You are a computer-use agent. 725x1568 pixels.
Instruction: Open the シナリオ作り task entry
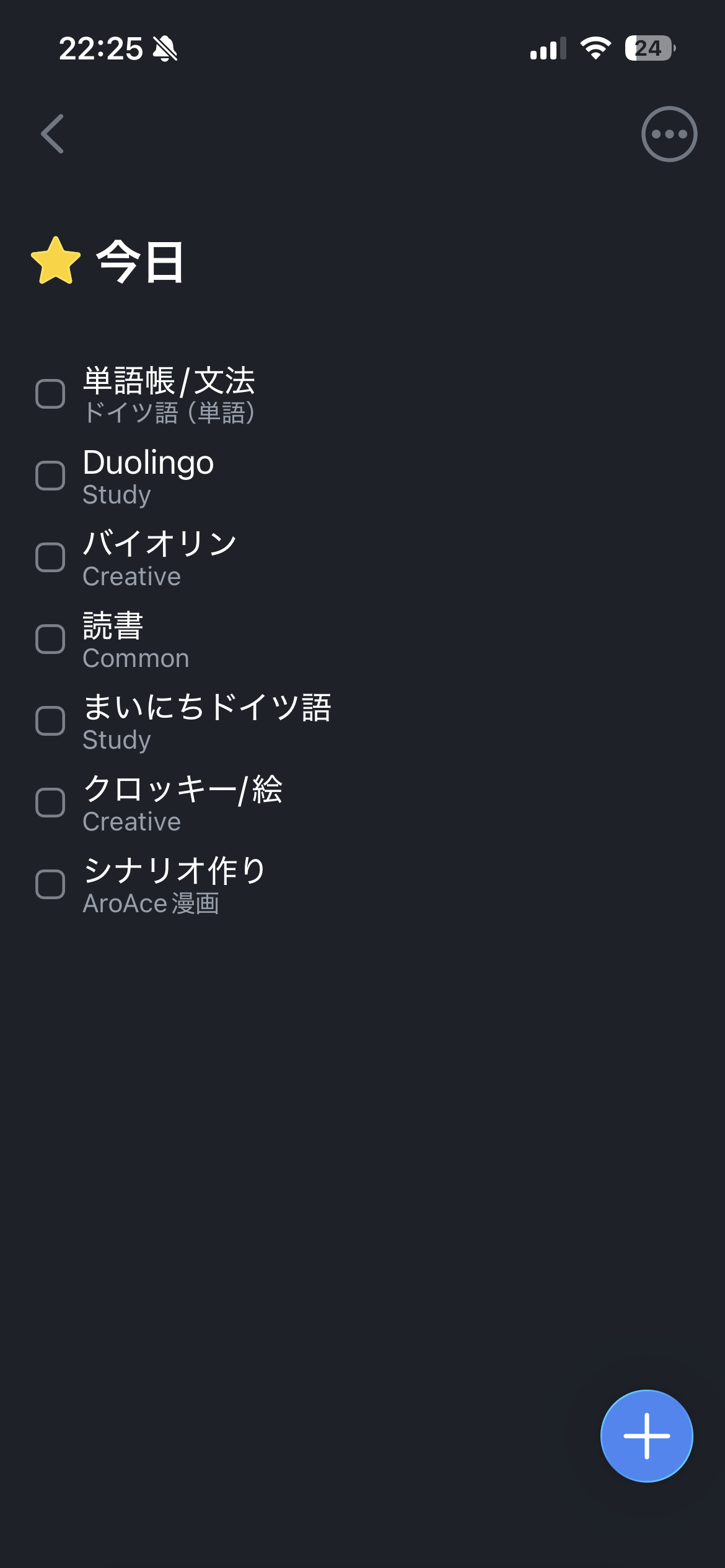(x=175, y=871)
